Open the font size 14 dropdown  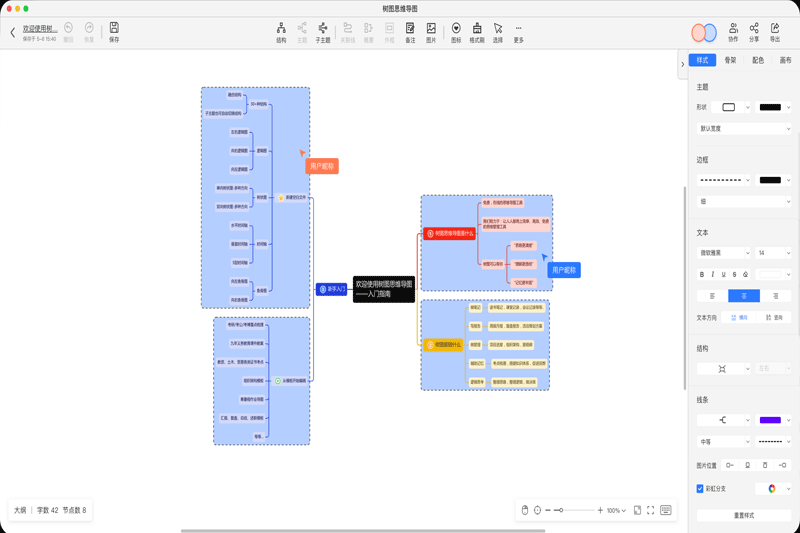(x=773, y=253)
